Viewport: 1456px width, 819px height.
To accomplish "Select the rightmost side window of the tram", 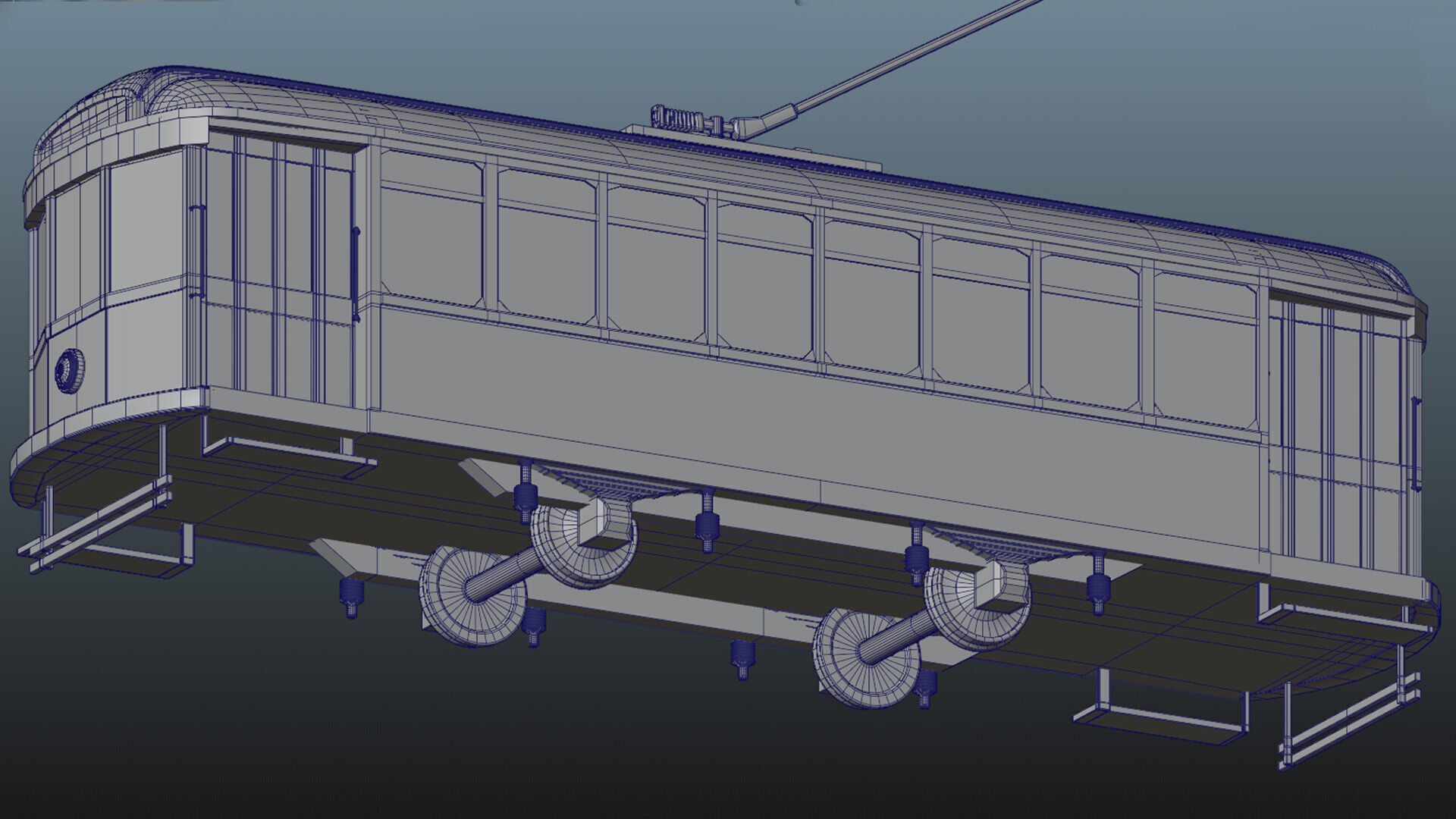I will coord(1206,349).
